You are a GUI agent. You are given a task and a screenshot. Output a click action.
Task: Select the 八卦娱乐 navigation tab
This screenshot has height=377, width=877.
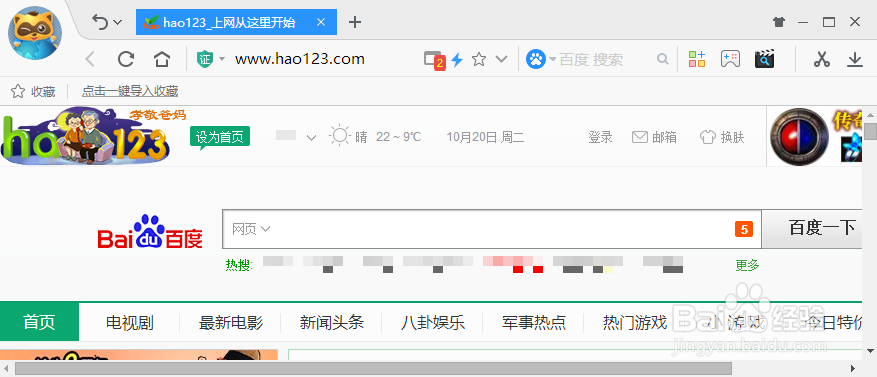click(x=433, y=322)
